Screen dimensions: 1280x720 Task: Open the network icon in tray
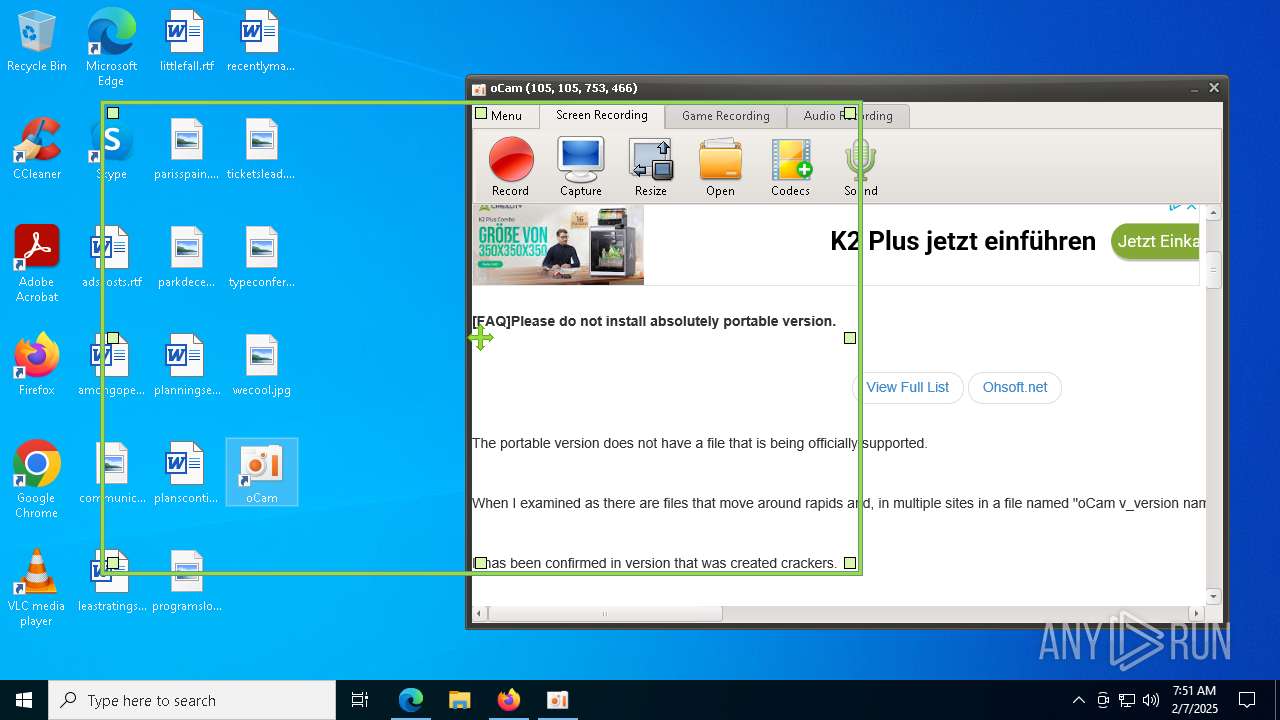point(1127,700)
